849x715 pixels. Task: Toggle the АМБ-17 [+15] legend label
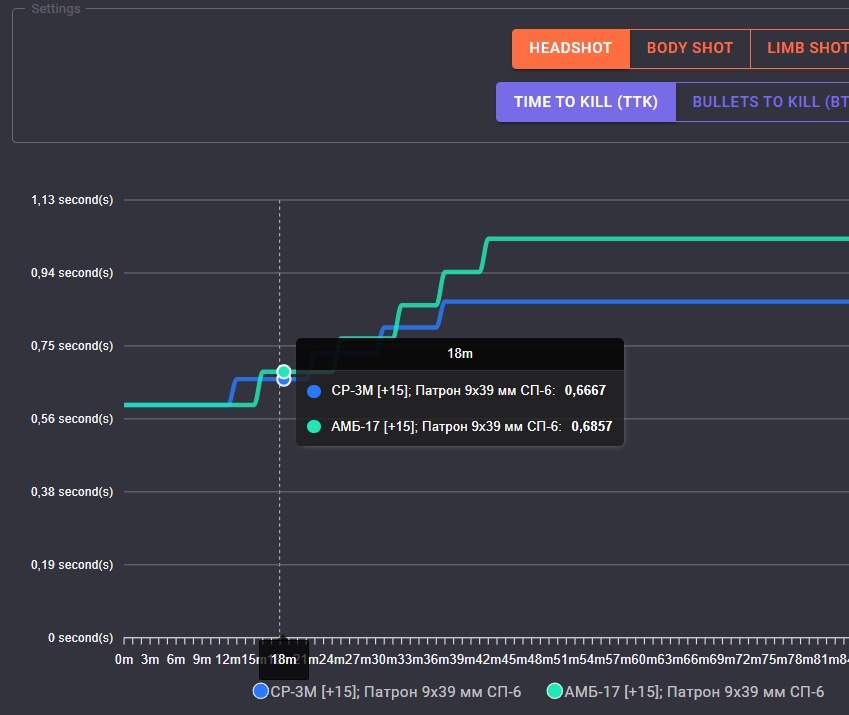(694, 691)
